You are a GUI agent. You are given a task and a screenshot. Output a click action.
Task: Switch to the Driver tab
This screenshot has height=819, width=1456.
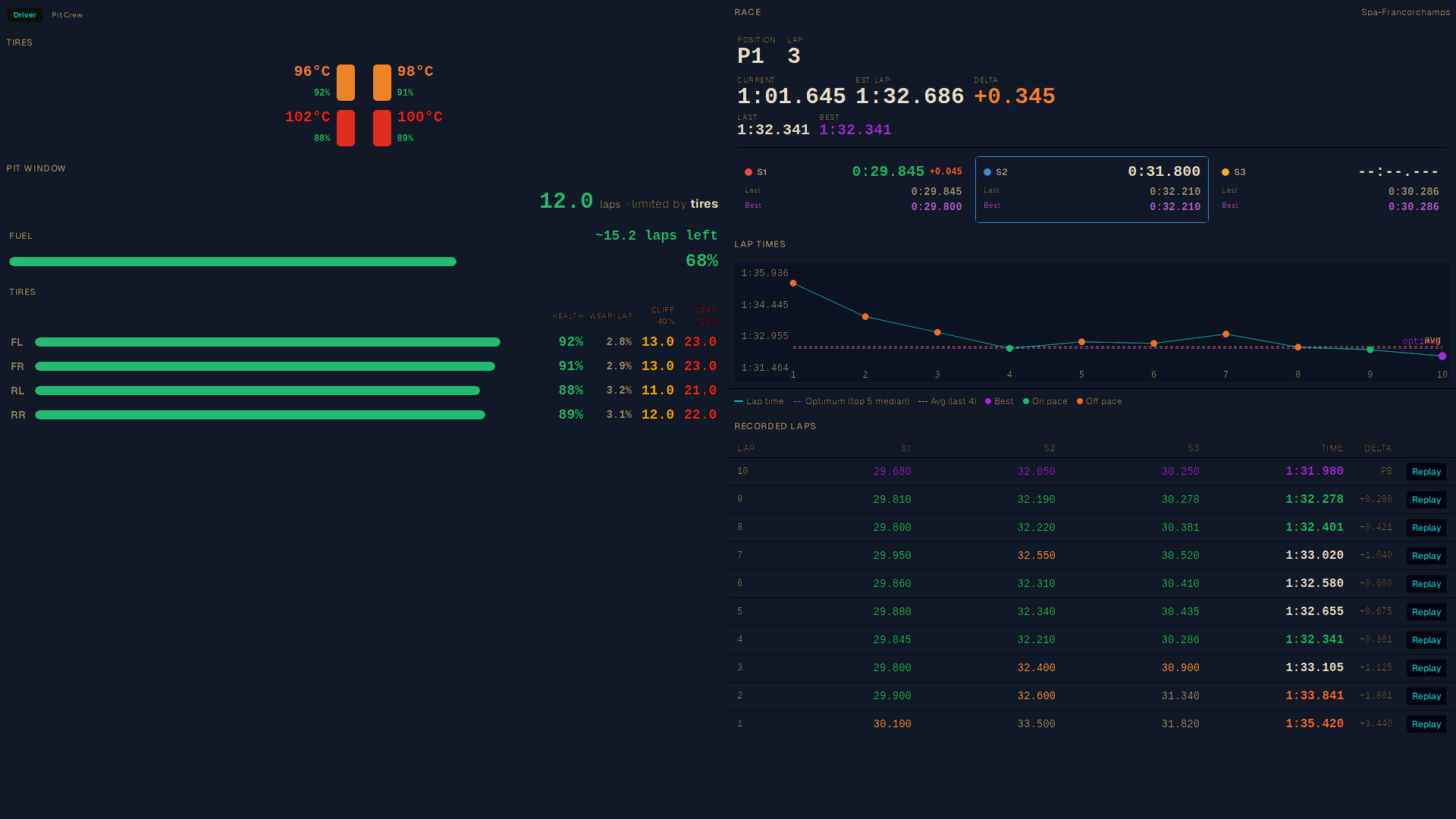coord(24,15)
